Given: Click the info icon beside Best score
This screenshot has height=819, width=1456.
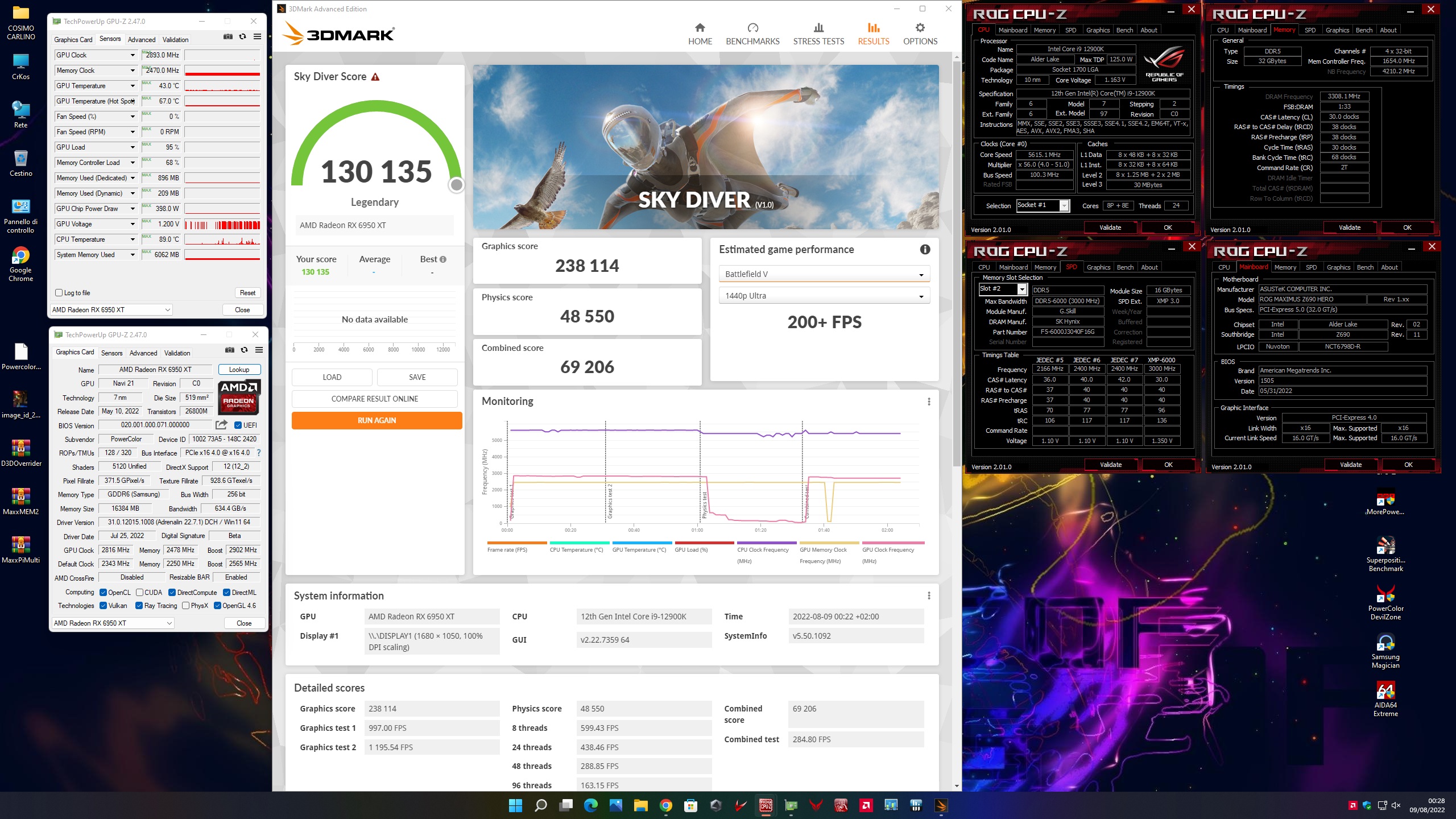Looking at the screenshot, I should [x=443, y=259].
